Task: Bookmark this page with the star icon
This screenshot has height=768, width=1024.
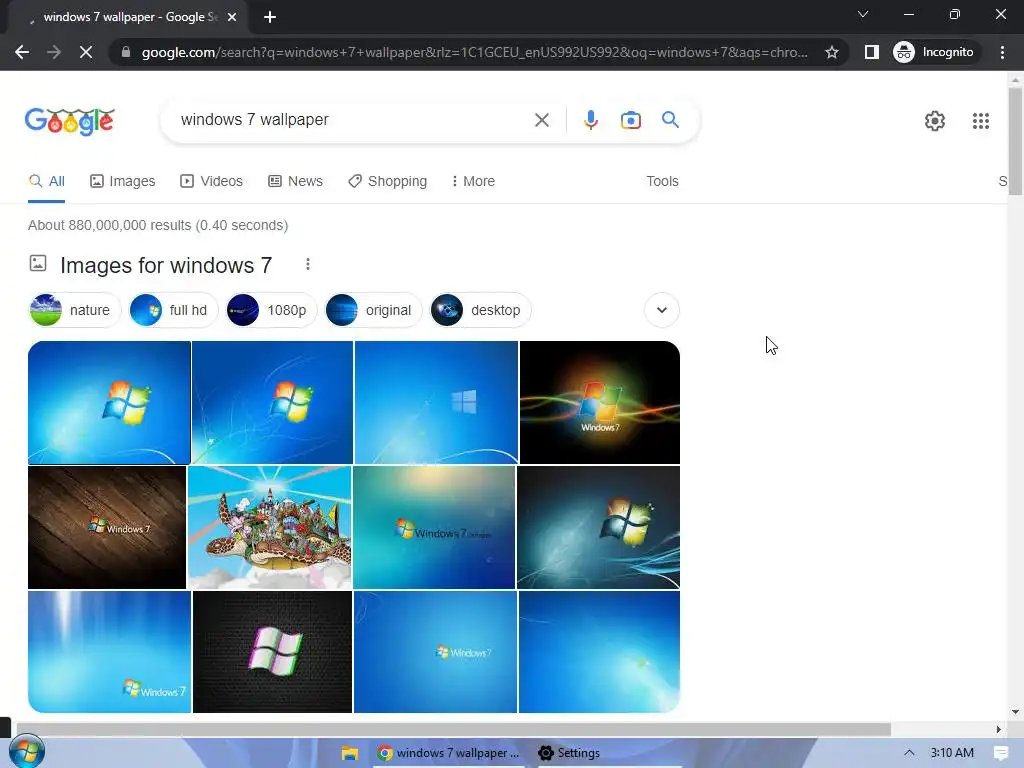Action: [831, 52]
